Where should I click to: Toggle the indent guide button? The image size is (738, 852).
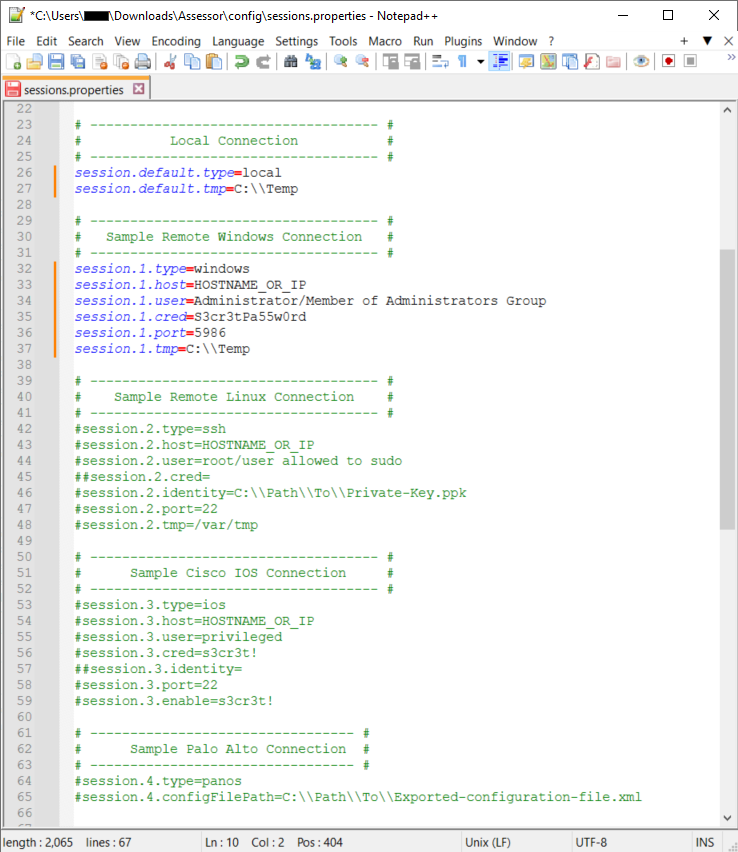pyautogui.click(x=500, y=62)
